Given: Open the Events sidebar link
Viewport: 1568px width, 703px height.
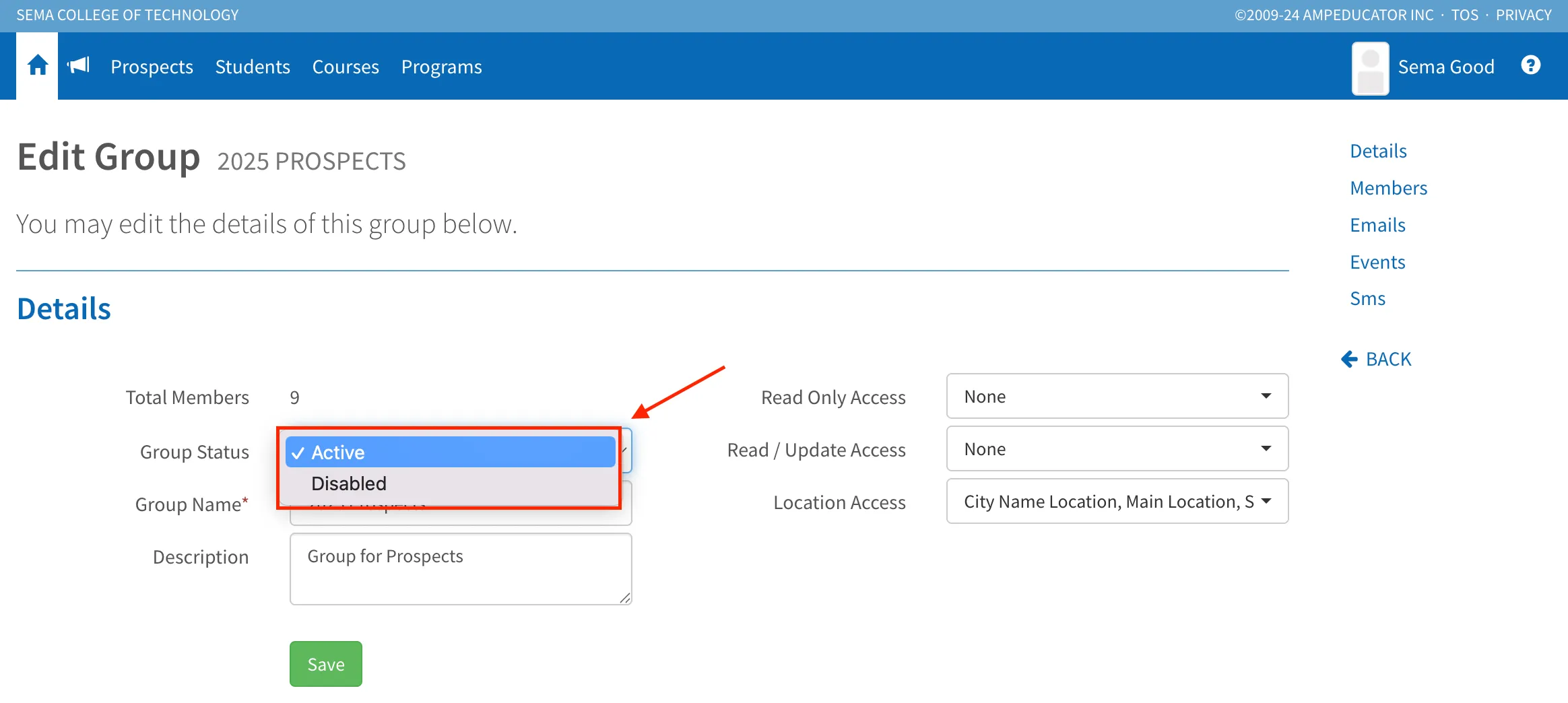Looking at the screenshot, I should click(1377, 262).
